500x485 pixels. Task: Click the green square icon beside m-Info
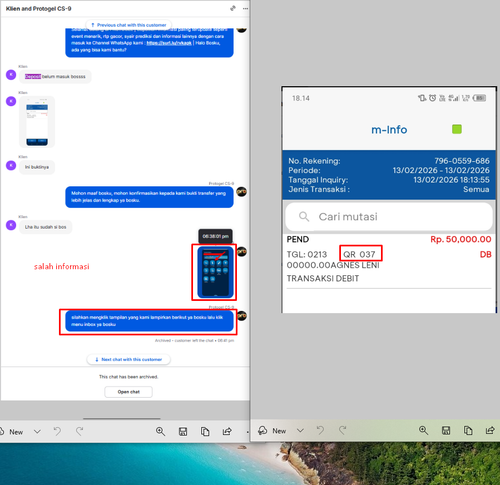[457, 129]
